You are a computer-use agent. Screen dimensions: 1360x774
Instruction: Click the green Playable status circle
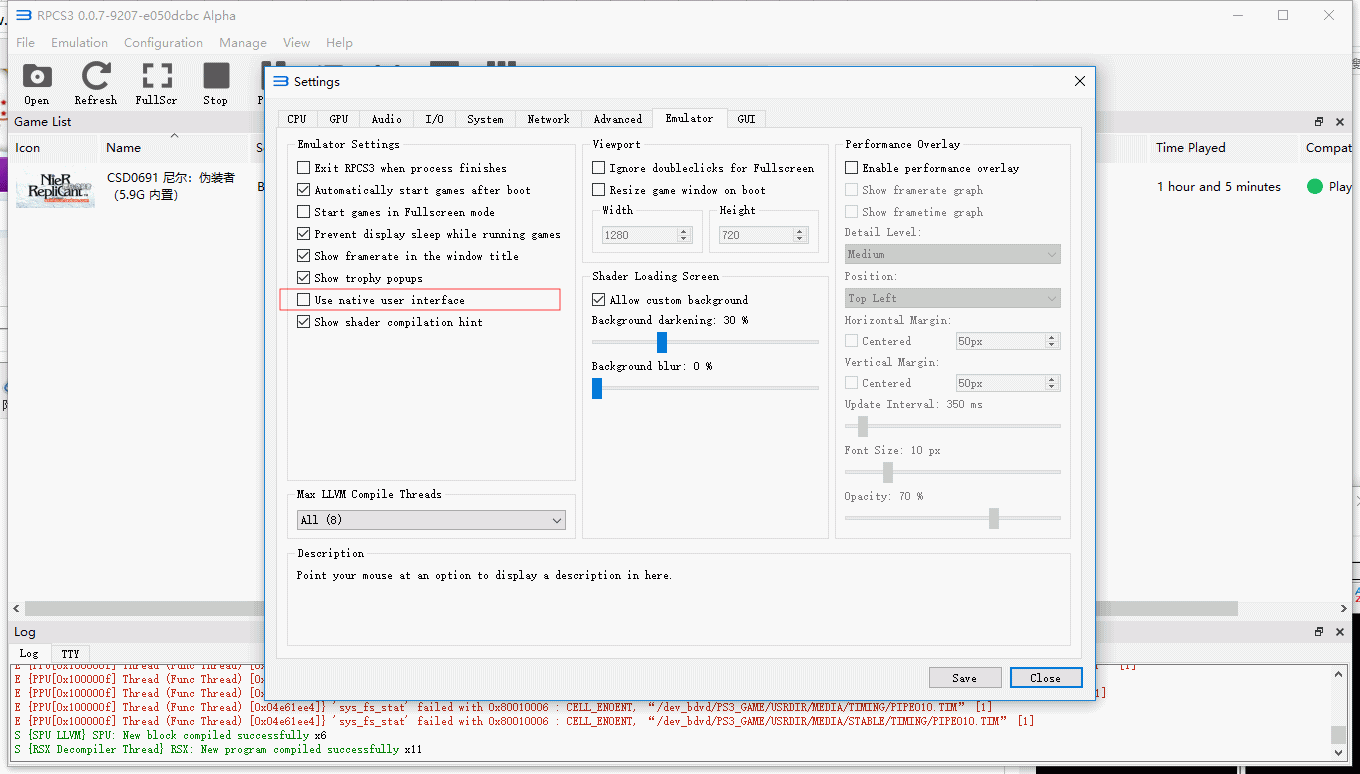click(1315, 186)
